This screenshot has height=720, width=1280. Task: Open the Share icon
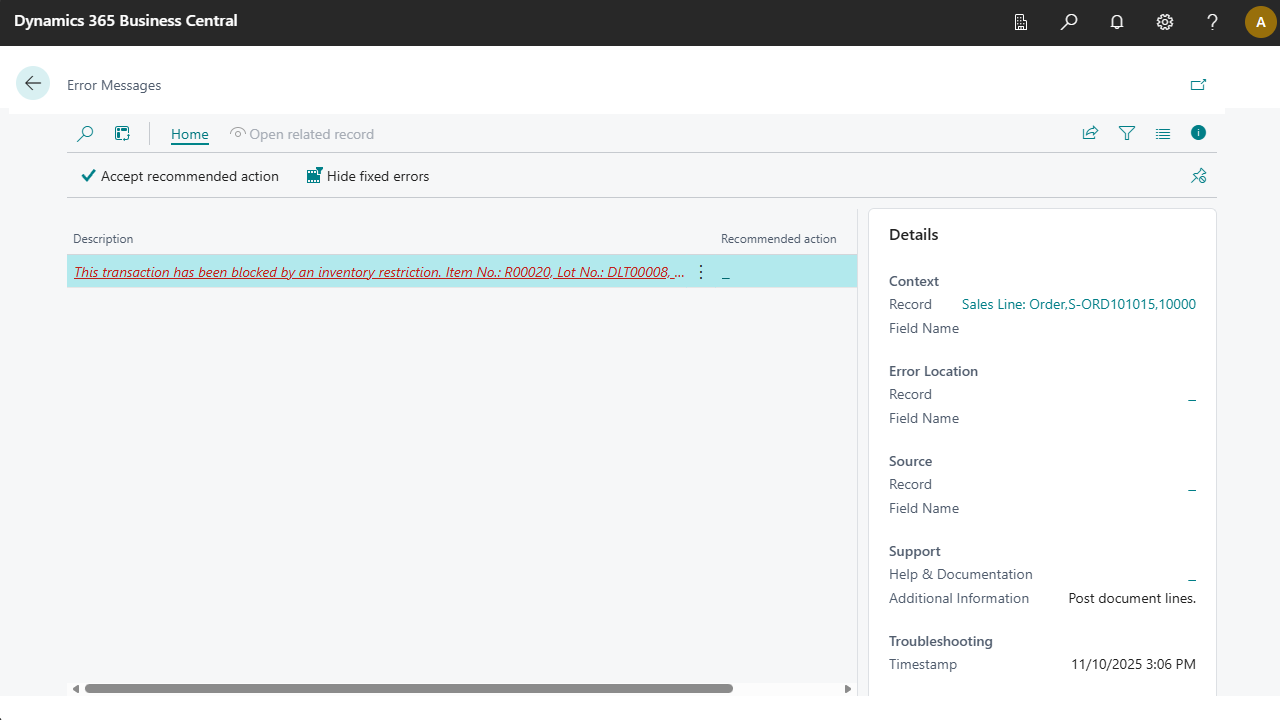(1090, 133)
